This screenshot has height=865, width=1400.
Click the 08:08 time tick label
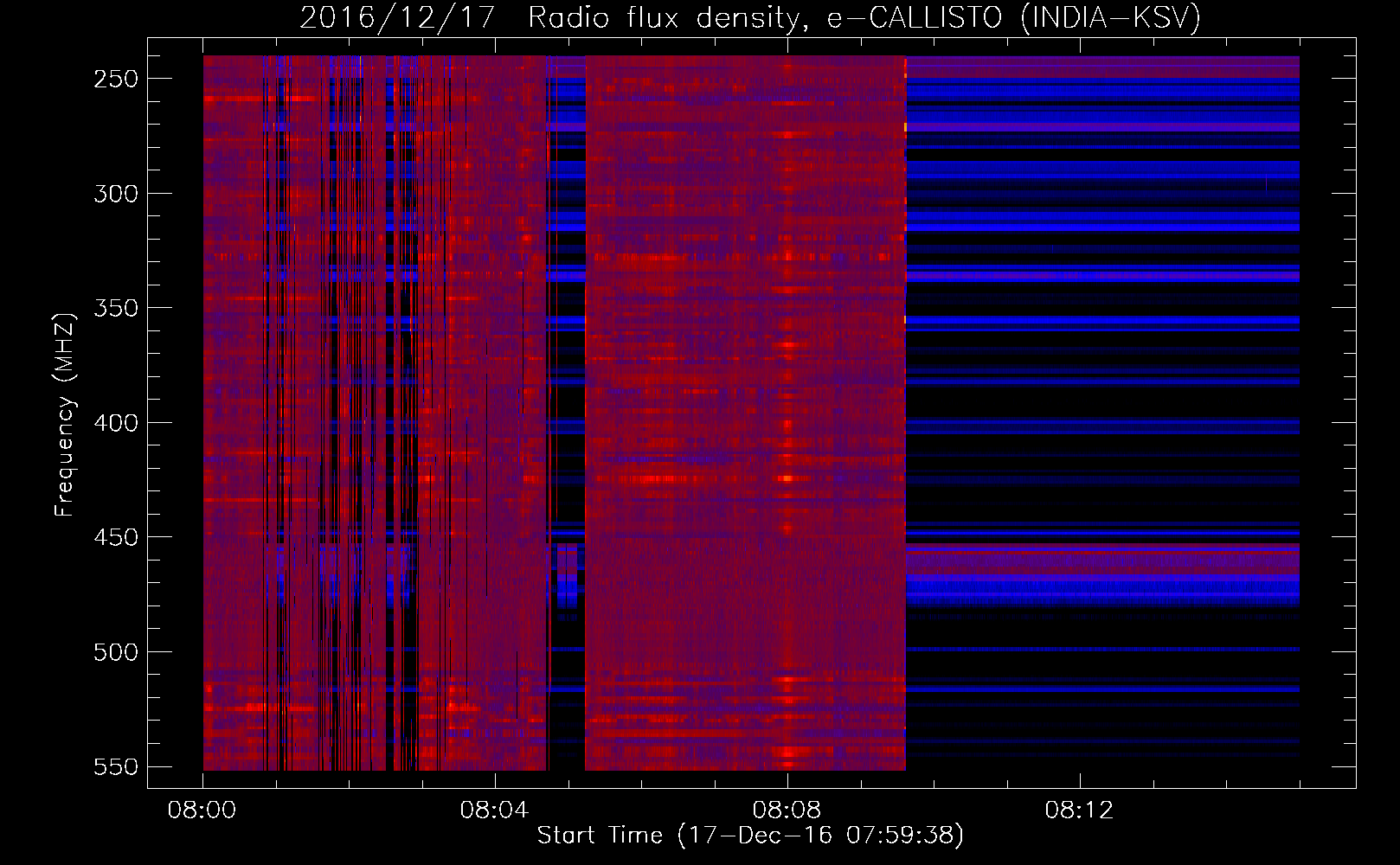click(x=787, y=811)
